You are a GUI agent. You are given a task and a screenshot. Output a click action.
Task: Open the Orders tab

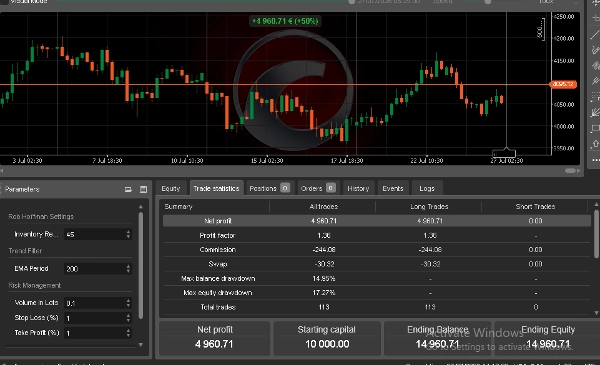point(318,189)
